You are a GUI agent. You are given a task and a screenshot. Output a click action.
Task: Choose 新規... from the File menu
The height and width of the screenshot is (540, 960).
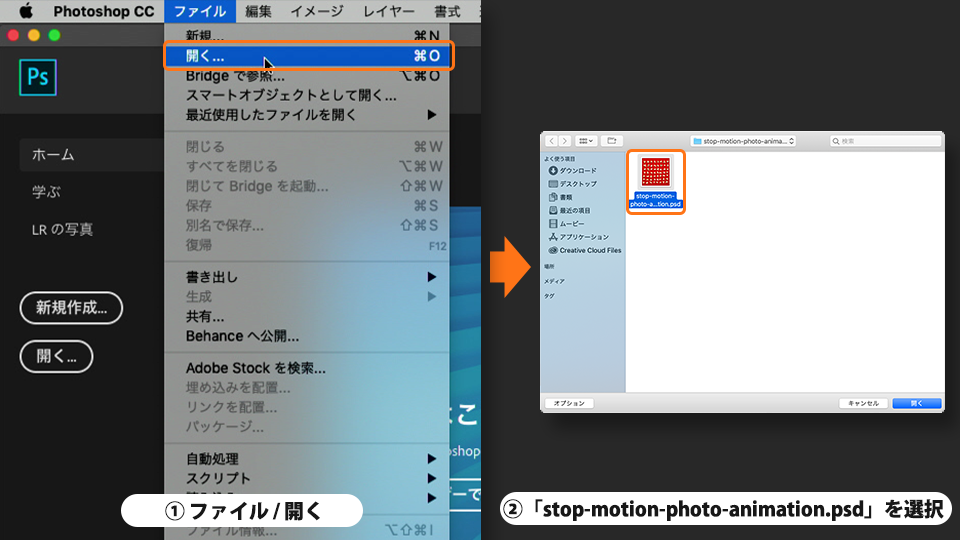307,36
